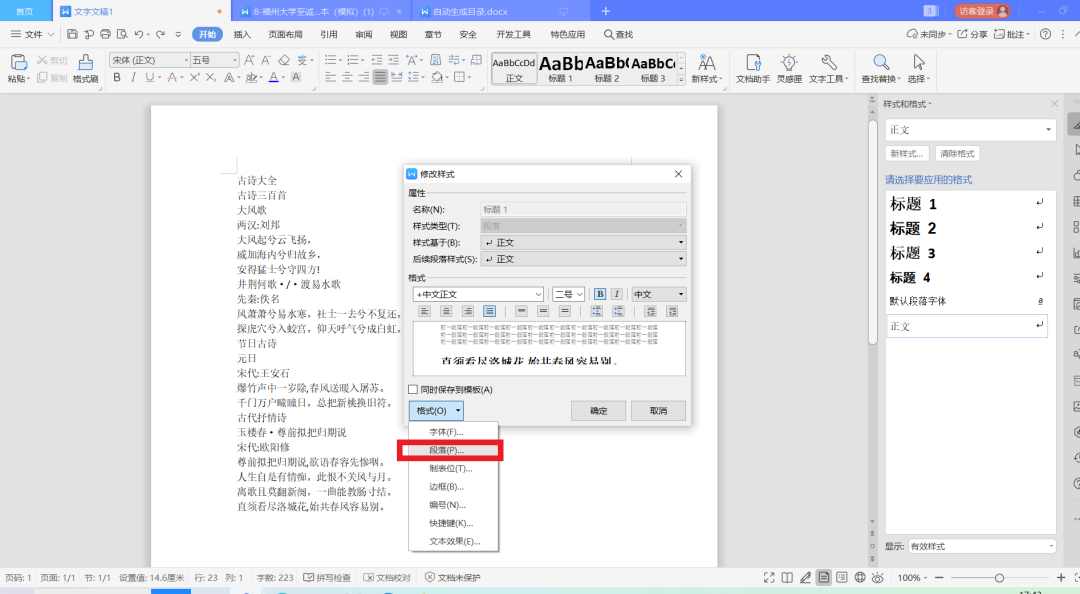Open the 五号 font size dropdown in ribbon
The height and width of the screenshot is (594, 1080).
click(x=215, y=60)
